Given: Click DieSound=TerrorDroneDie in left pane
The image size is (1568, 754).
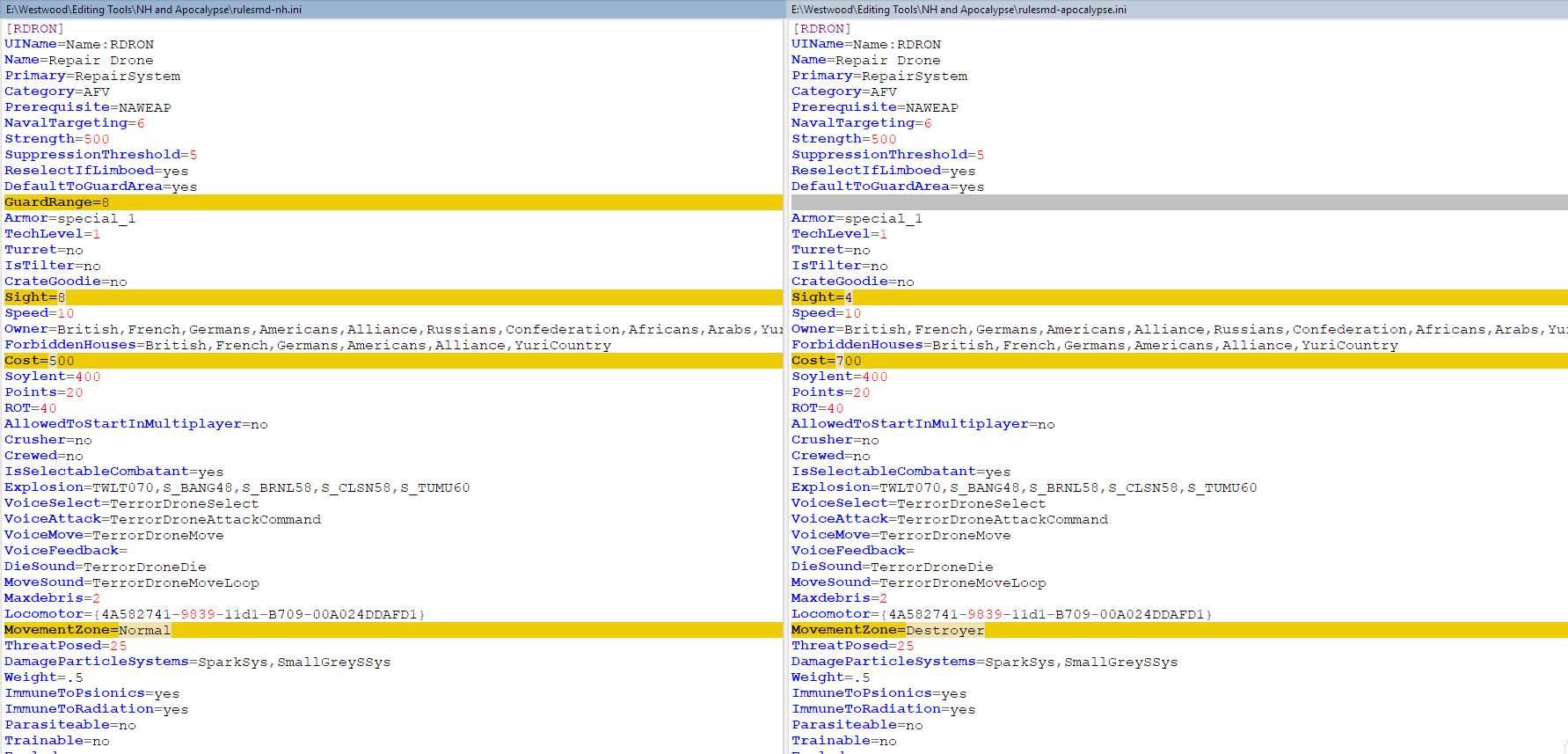Looking at the screenshot, I should point(106,567).
